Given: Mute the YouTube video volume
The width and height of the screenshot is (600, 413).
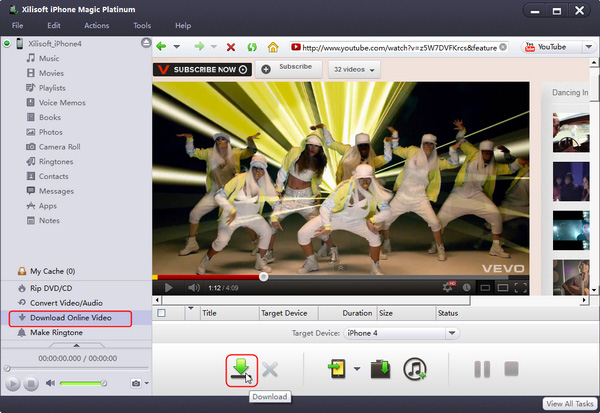Looking at the screenshot, I should coord(194,287).
